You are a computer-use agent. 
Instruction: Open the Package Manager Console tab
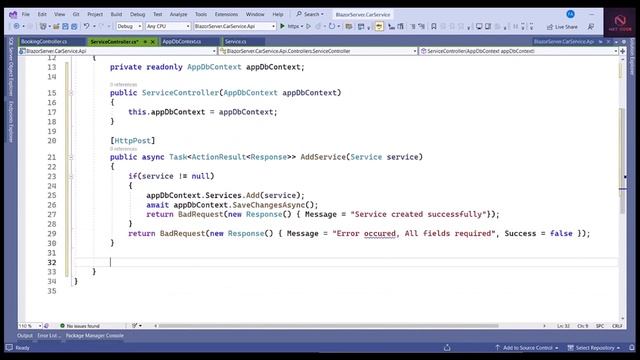pos(95,336)
